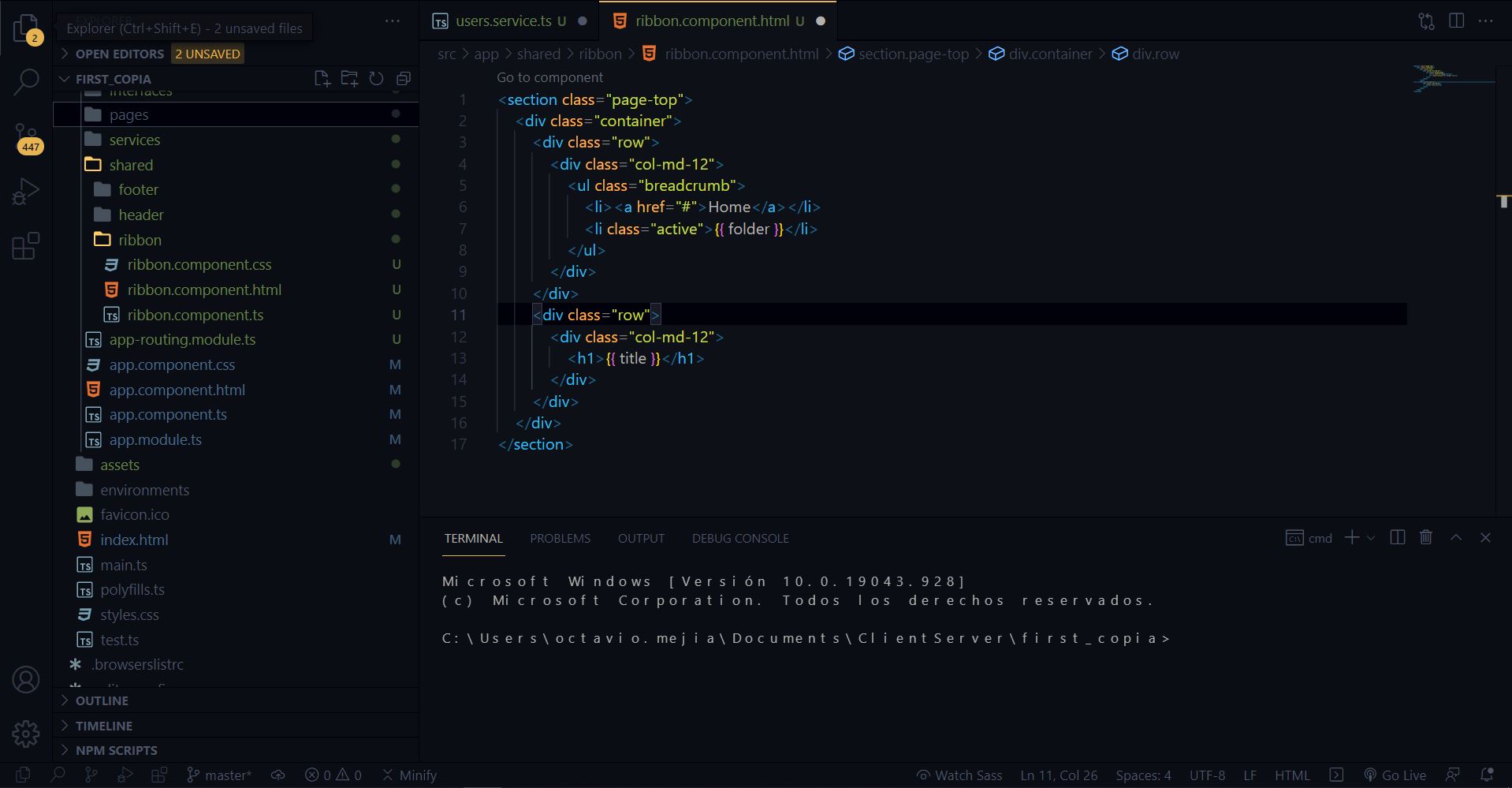Image resolution: width=1512 pixels, height=788 pixels.
Task: Open errors and warnings count in status bar
Action: click(x=333, y=775)
